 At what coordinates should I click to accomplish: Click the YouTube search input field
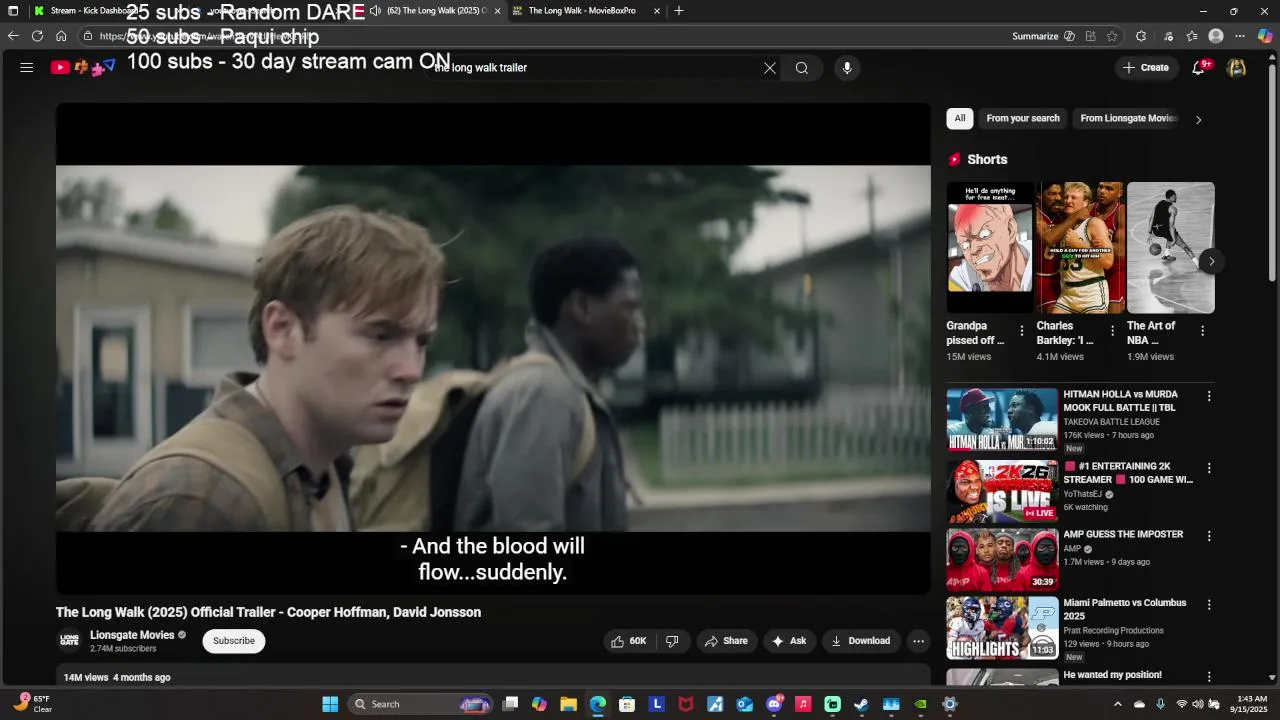coord(592,68)
